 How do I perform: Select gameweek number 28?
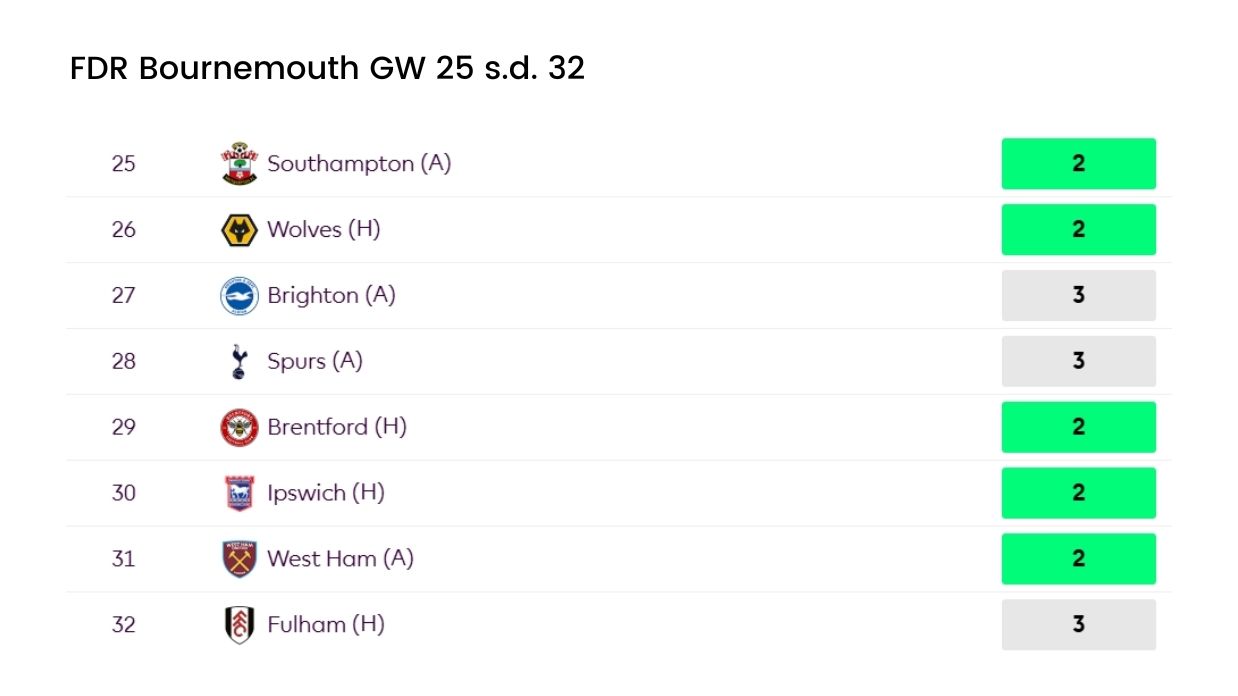pyautogui.click(x=123, y=361)
